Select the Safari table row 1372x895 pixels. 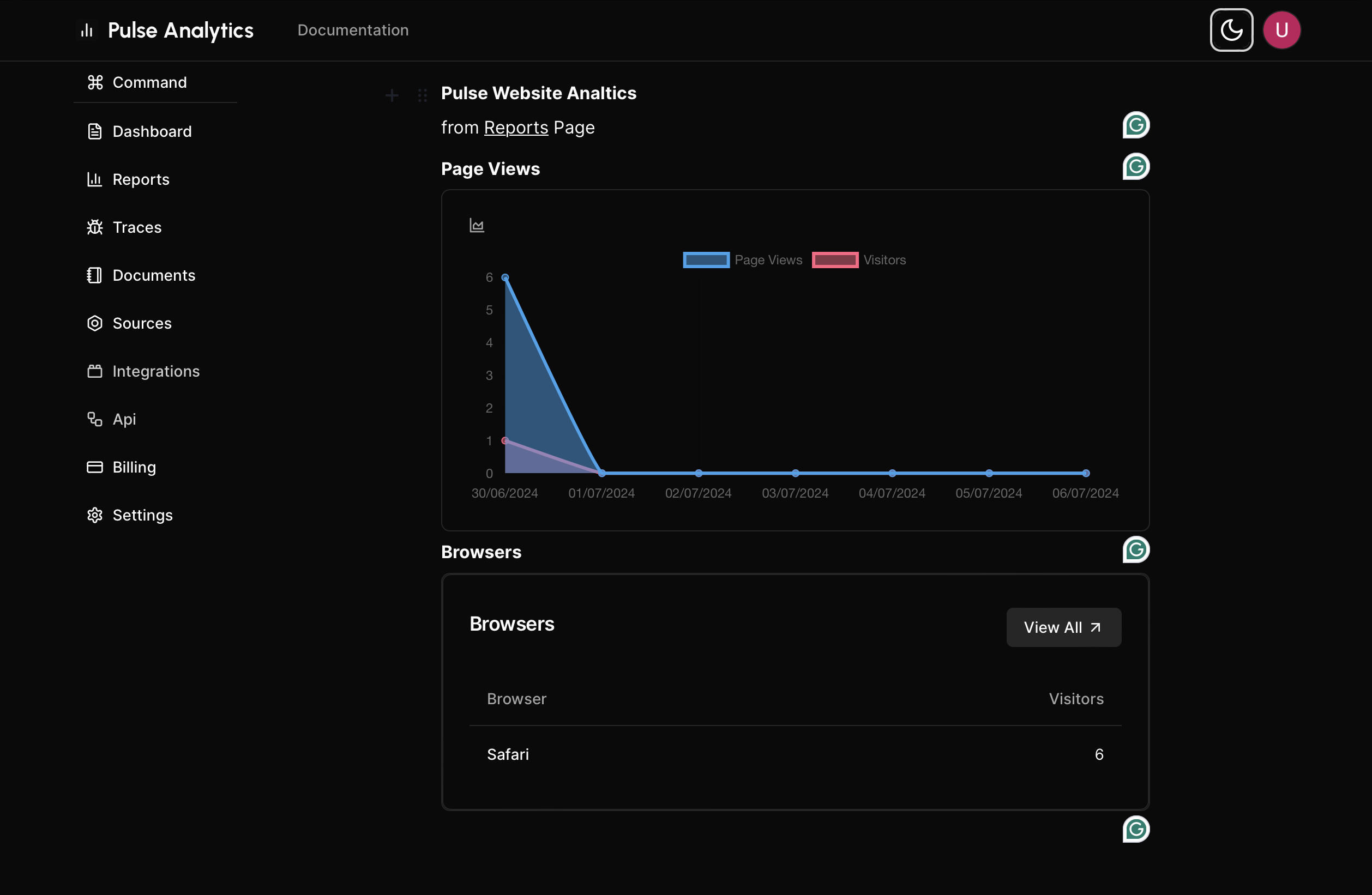coord(796,754)
